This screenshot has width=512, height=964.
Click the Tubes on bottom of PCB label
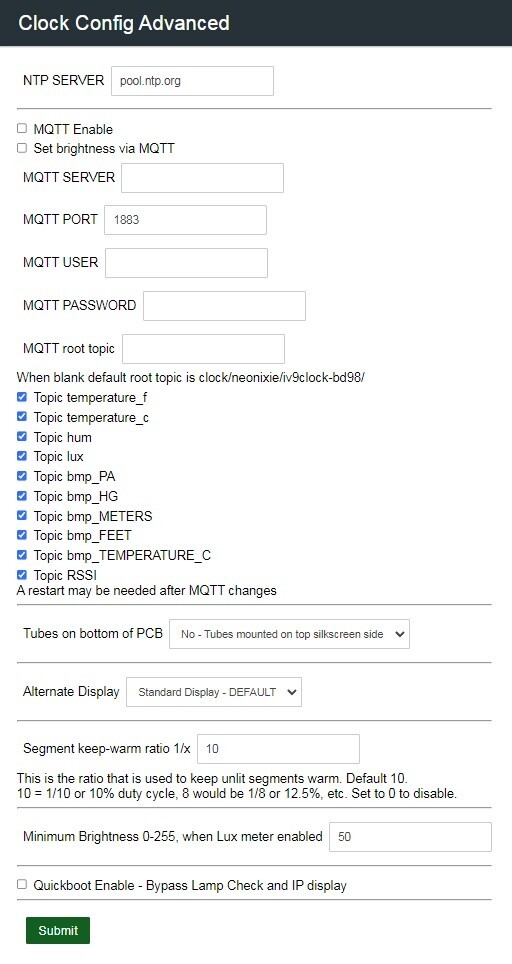(x=93, y=633)
